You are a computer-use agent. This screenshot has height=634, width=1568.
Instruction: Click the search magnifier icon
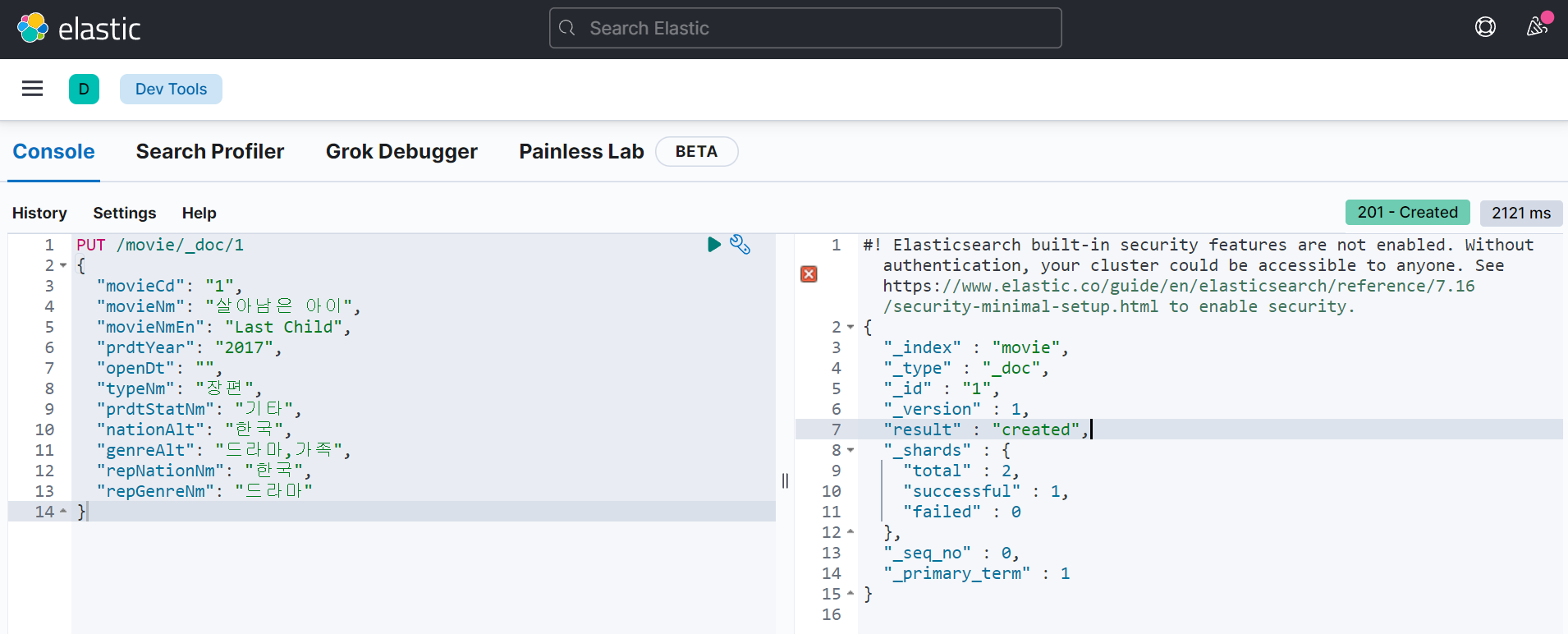[x=566, y=28]
